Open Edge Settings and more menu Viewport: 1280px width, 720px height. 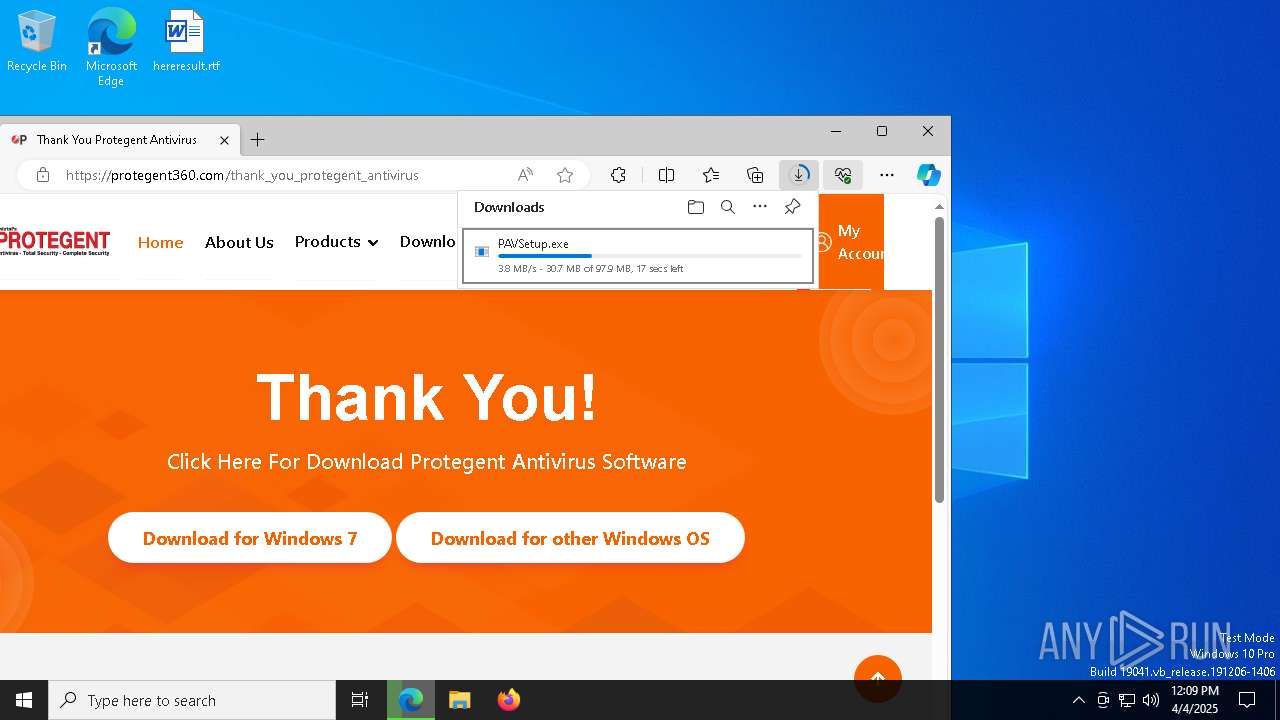coord(887,175)
